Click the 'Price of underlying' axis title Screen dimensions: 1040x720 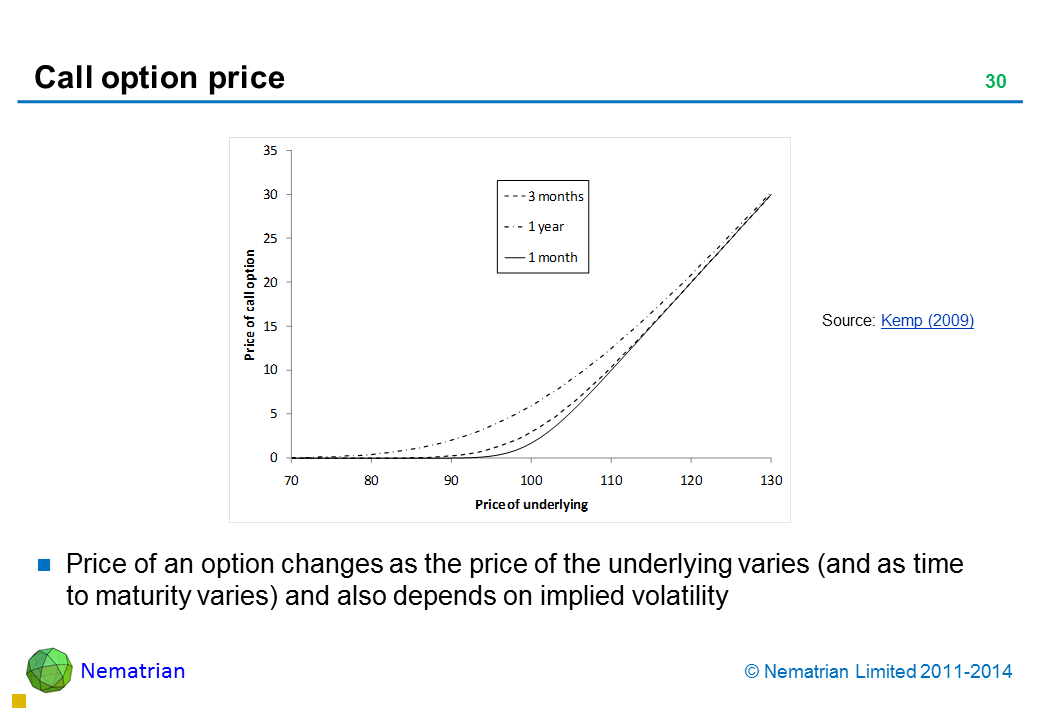click(531, 505)
